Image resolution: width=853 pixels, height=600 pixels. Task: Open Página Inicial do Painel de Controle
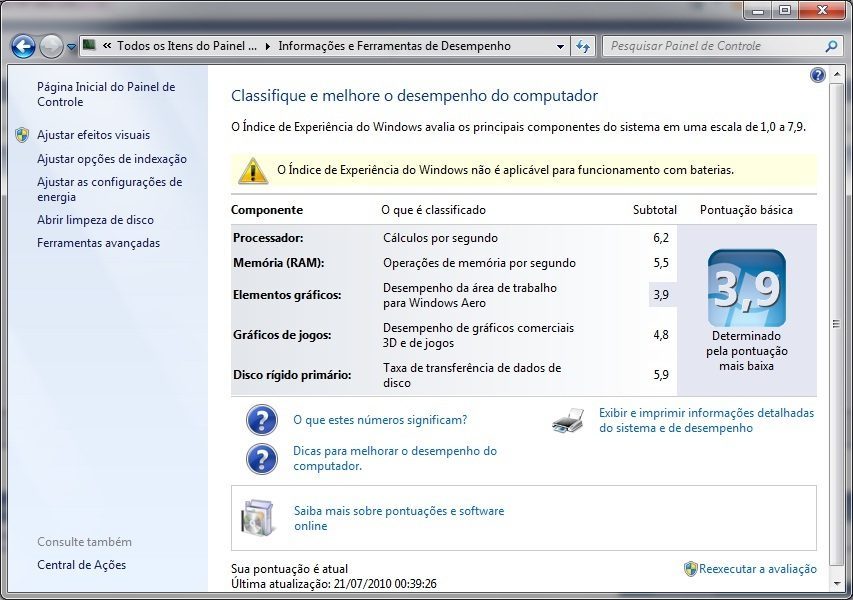(x=106, y=94)
